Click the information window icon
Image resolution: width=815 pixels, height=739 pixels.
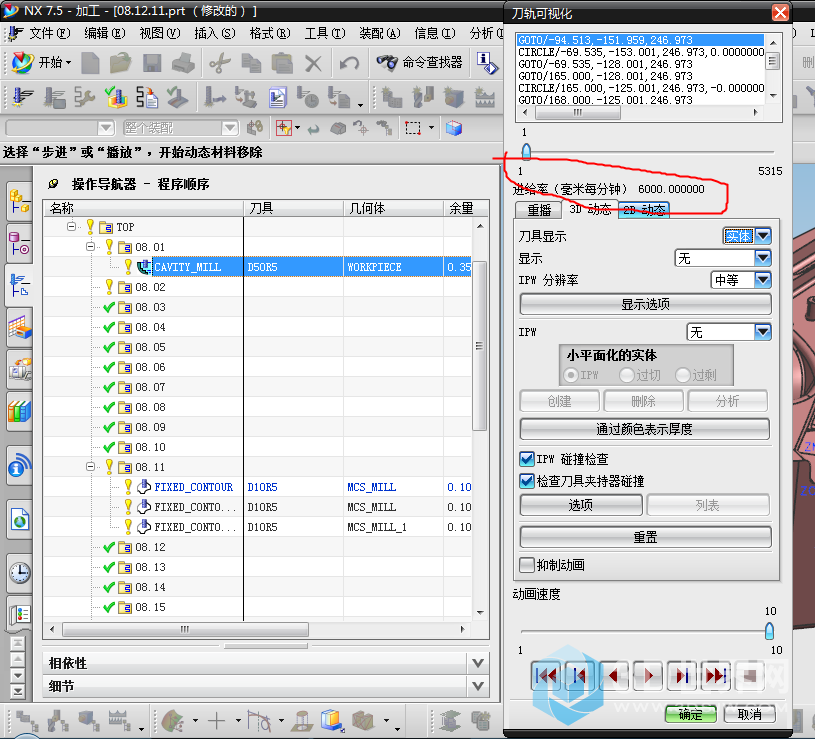487,63
